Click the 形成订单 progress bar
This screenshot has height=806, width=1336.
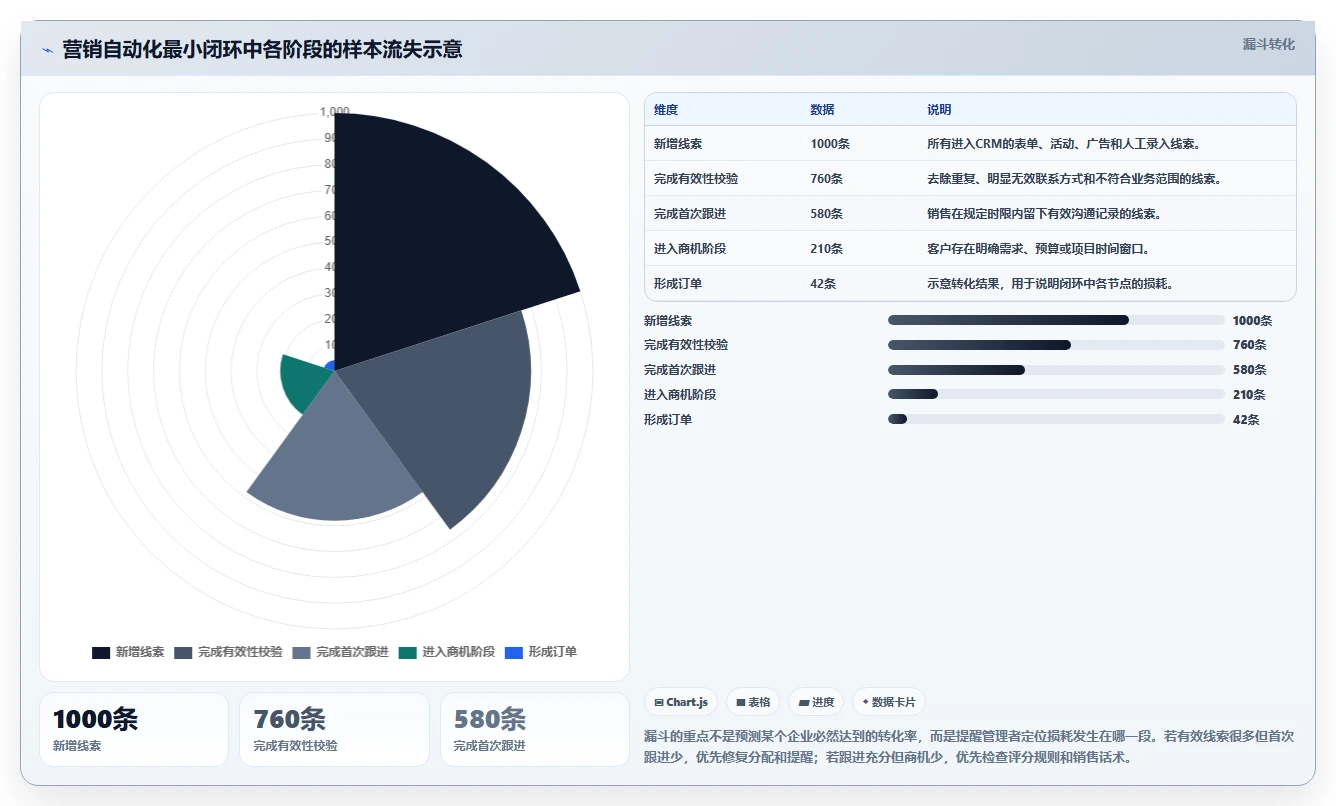1056,420
